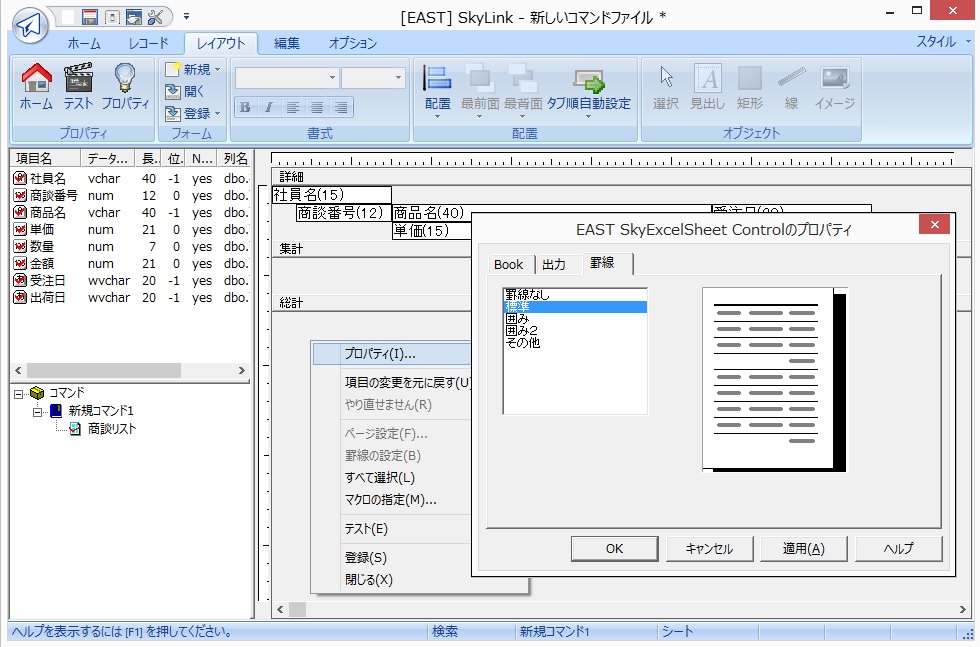Align text right in 書式 group

coord(341,108)
